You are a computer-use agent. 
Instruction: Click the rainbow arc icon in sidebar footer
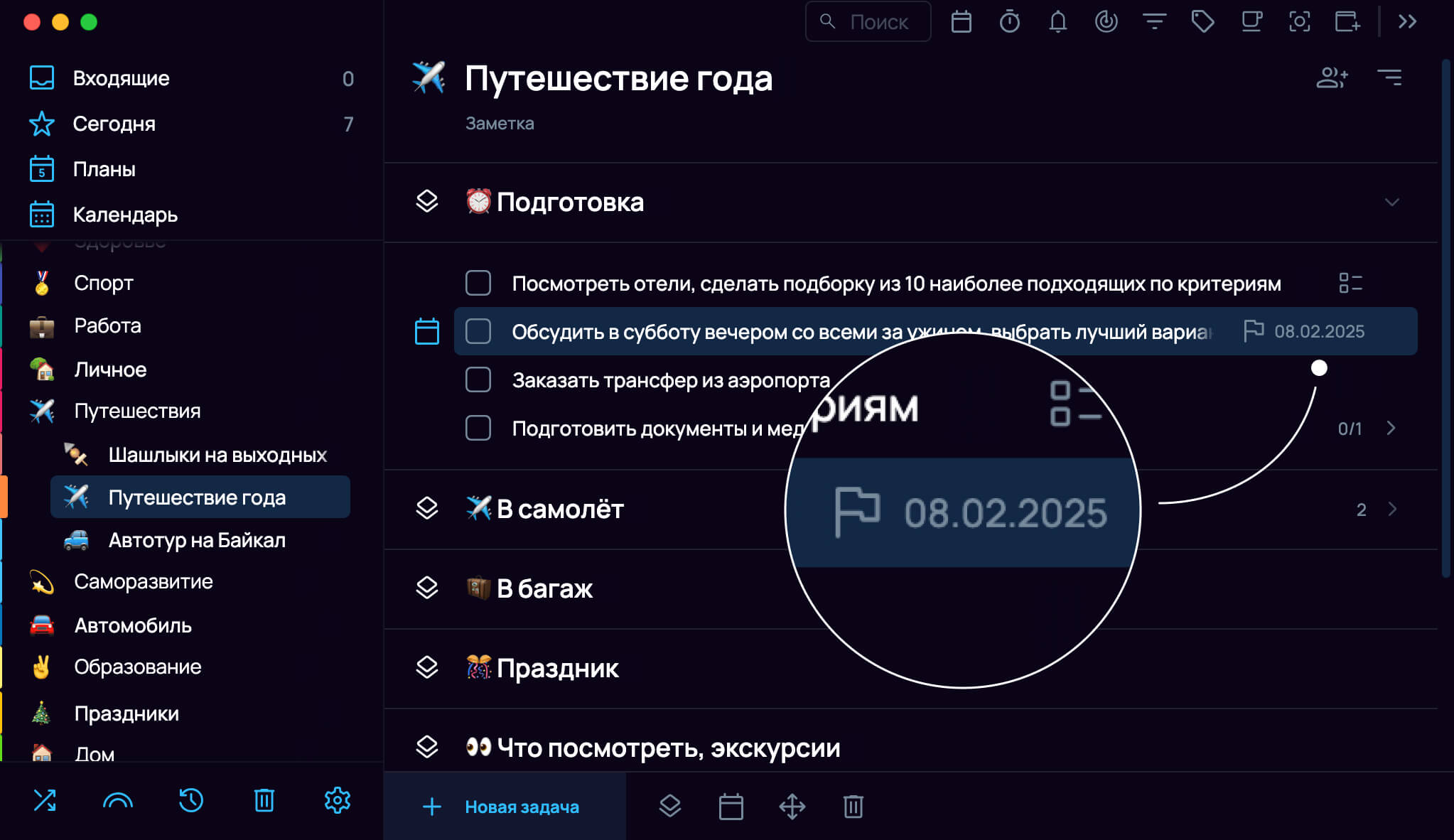118,800
